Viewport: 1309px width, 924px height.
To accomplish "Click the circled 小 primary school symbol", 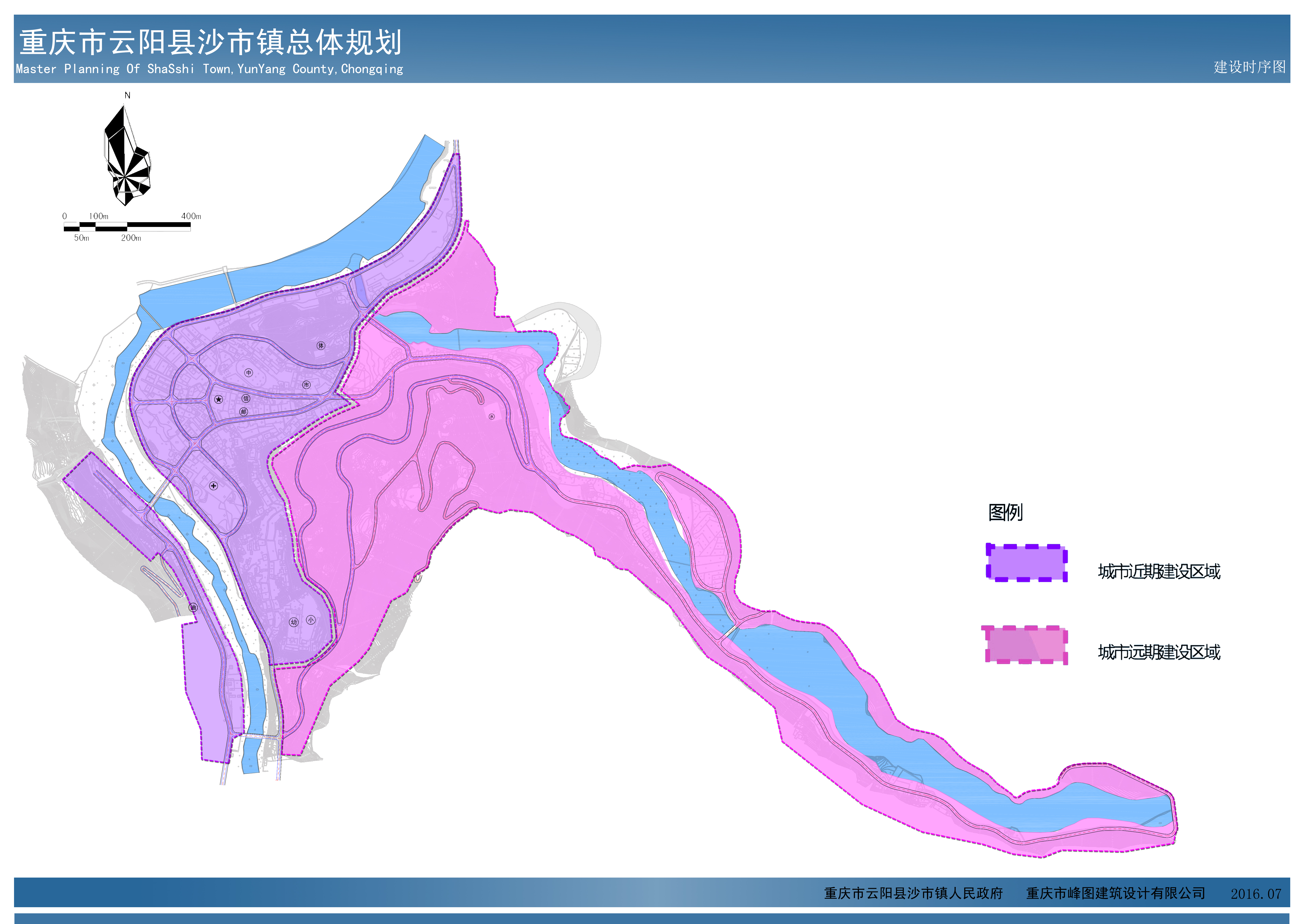I will [x=311, y=620].
